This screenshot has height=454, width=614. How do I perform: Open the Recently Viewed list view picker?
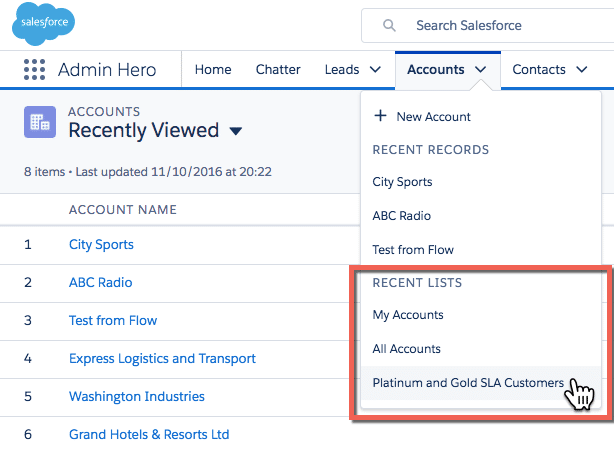[x=235, y=131]
